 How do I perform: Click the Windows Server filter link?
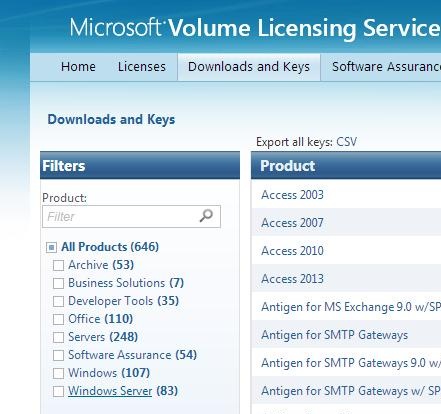point(110,391)
